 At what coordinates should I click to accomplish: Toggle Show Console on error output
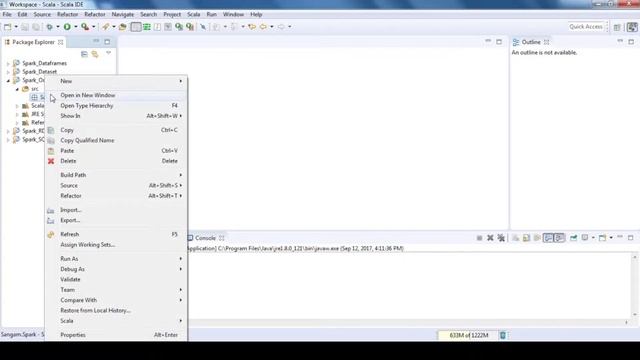[x=559, y=238]
